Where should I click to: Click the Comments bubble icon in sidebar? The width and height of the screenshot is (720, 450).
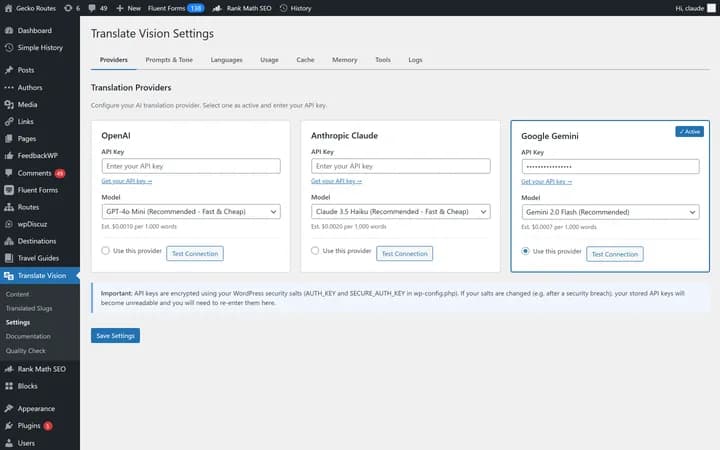(x=9, y=173)
